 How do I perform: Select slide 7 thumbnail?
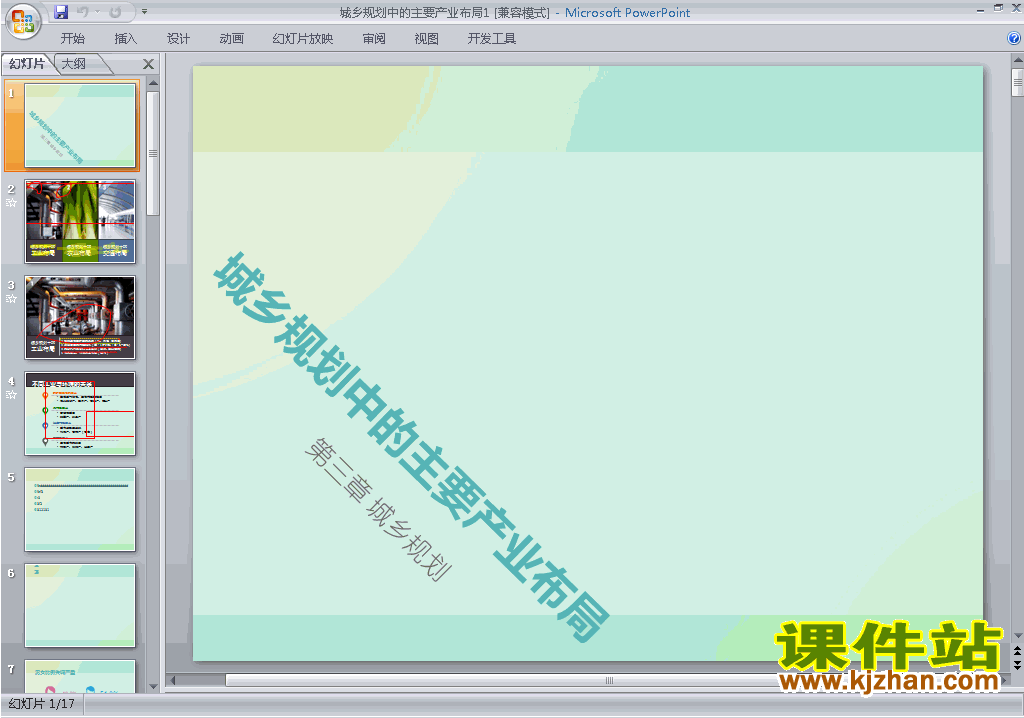point(80,676)
